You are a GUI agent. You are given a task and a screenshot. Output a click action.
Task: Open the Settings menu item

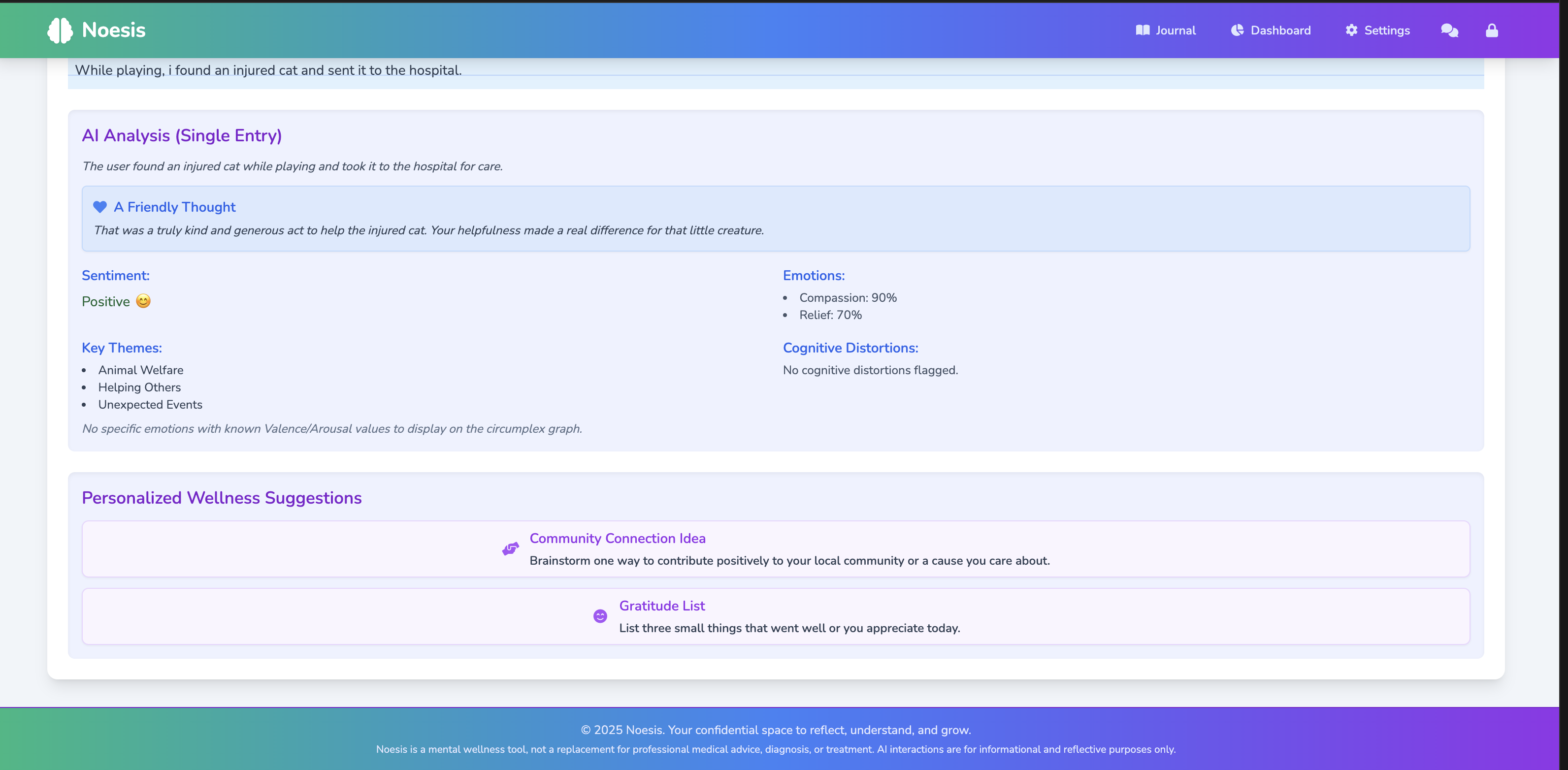[1387, 31]
